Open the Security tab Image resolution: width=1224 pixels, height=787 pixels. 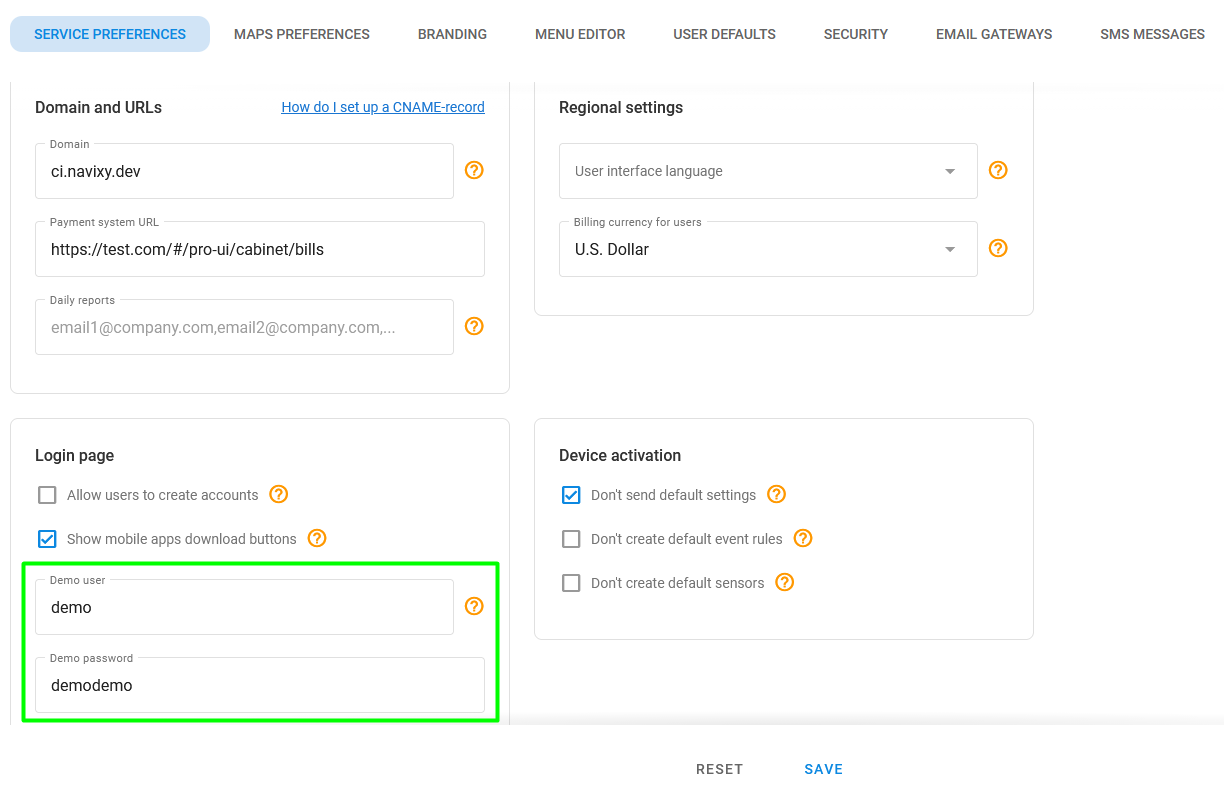[856, 34]
